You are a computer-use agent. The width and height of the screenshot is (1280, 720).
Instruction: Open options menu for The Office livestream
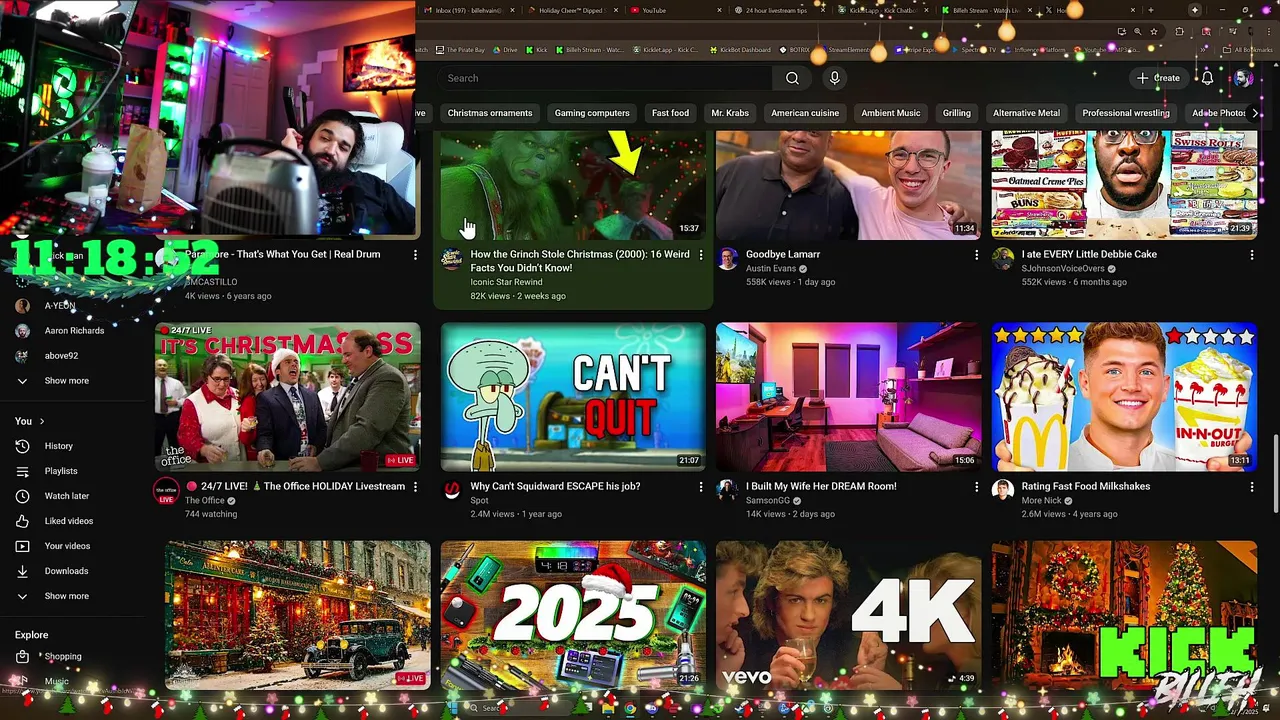(415, 487)
